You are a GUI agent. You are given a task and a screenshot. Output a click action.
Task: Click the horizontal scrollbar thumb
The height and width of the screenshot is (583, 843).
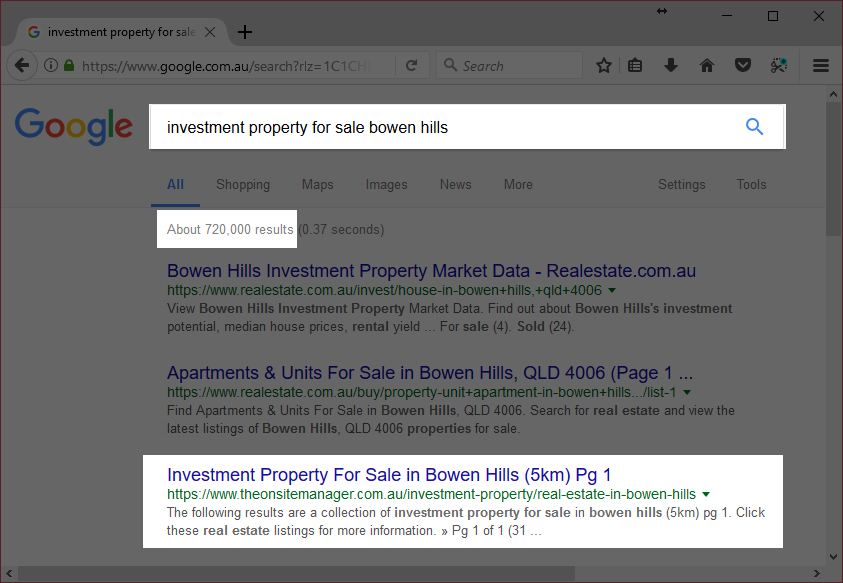[x=296, y=573]
